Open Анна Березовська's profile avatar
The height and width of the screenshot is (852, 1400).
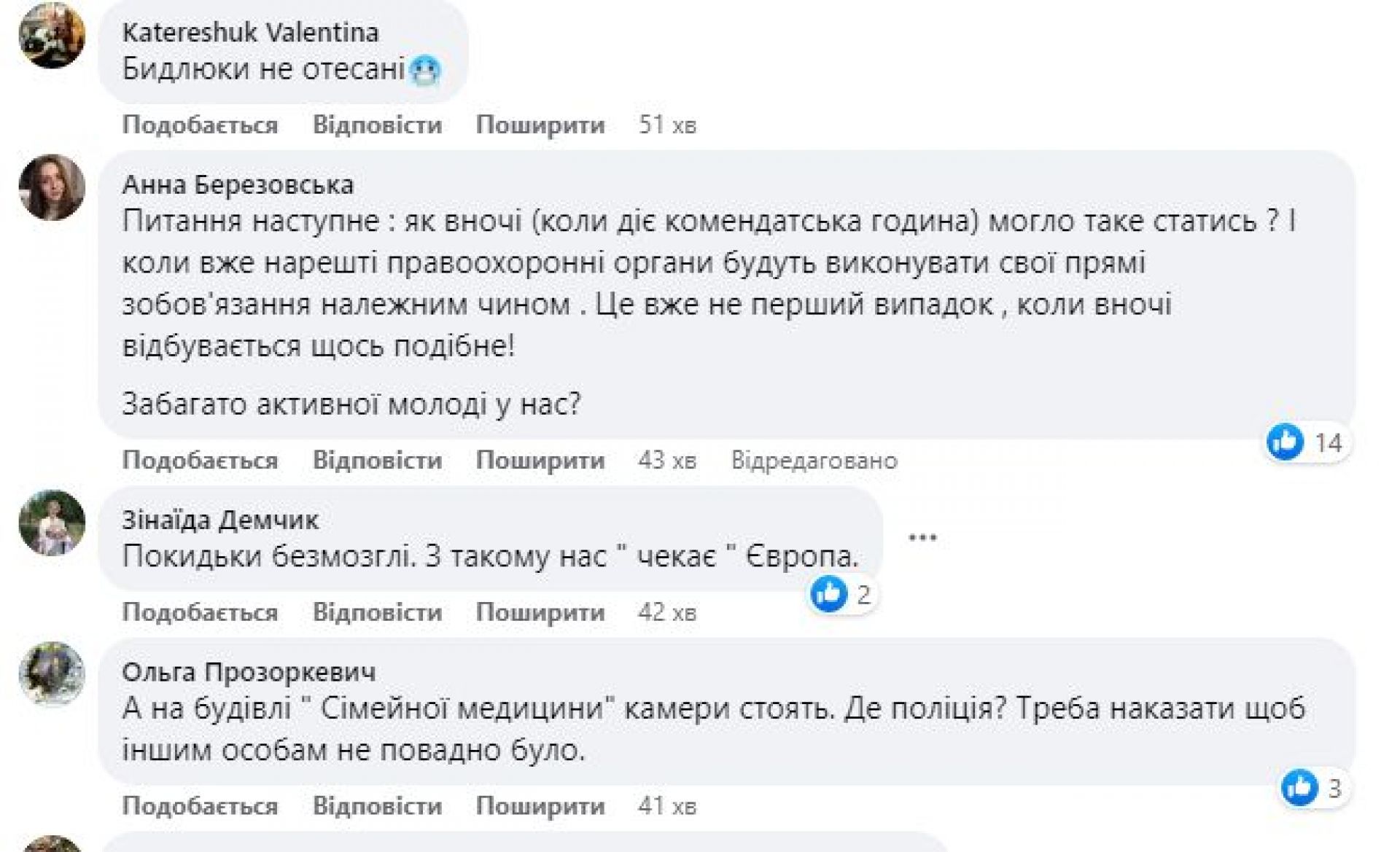(52, 187)
